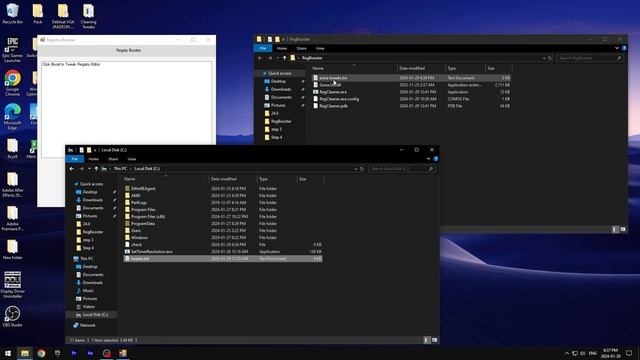Open View tab in RegBooster window
The width and height of the screenshot is (640, 360).
pyautogui.click(x=320, y=48)
